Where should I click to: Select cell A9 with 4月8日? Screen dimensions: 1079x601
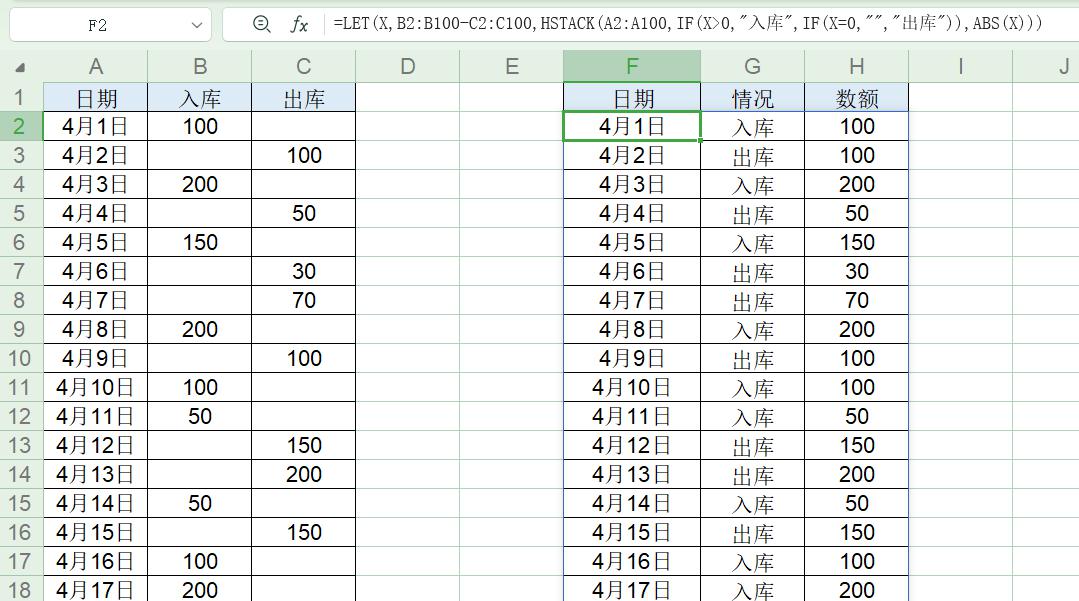(x=96, y=329)
